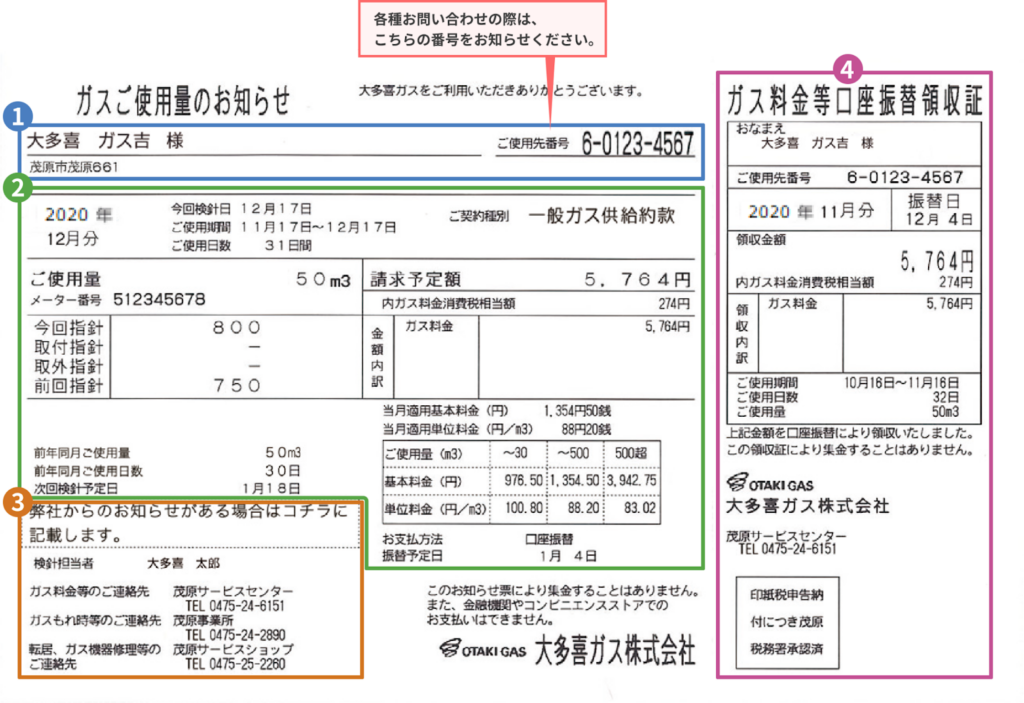Click the ~30 column header
The image size is (1024, 703).
[x=515, y=453]
